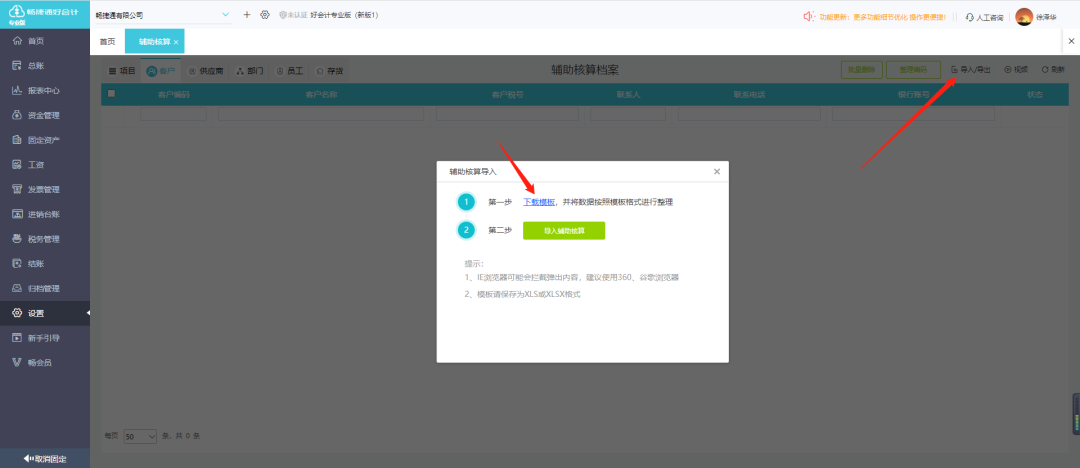Click the step 1 circle in dialog
Screen dimensions: 1080x468
[x=467, y=202]
